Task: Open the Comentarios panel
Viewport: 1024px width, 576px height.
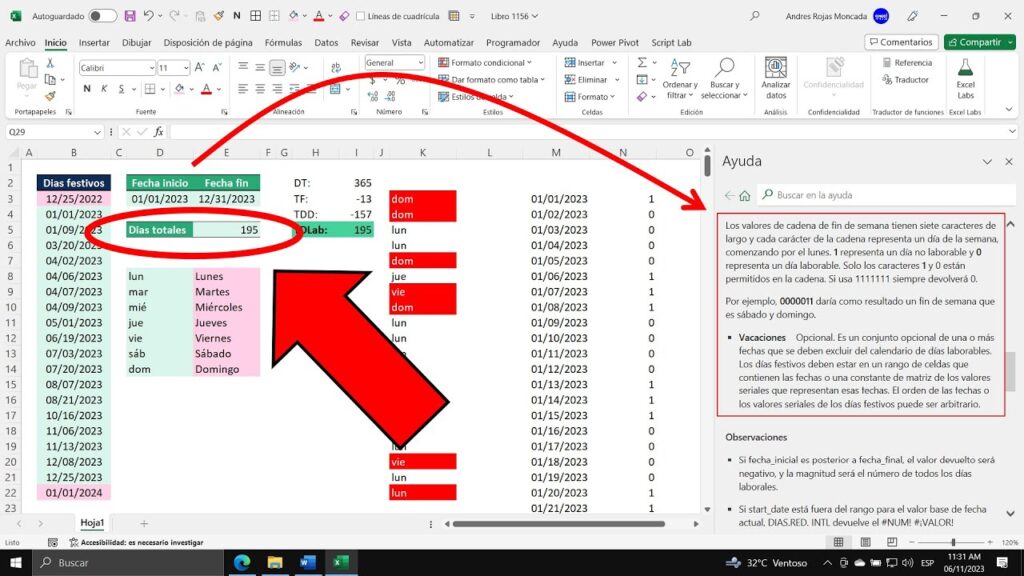Action: [900, 42]
